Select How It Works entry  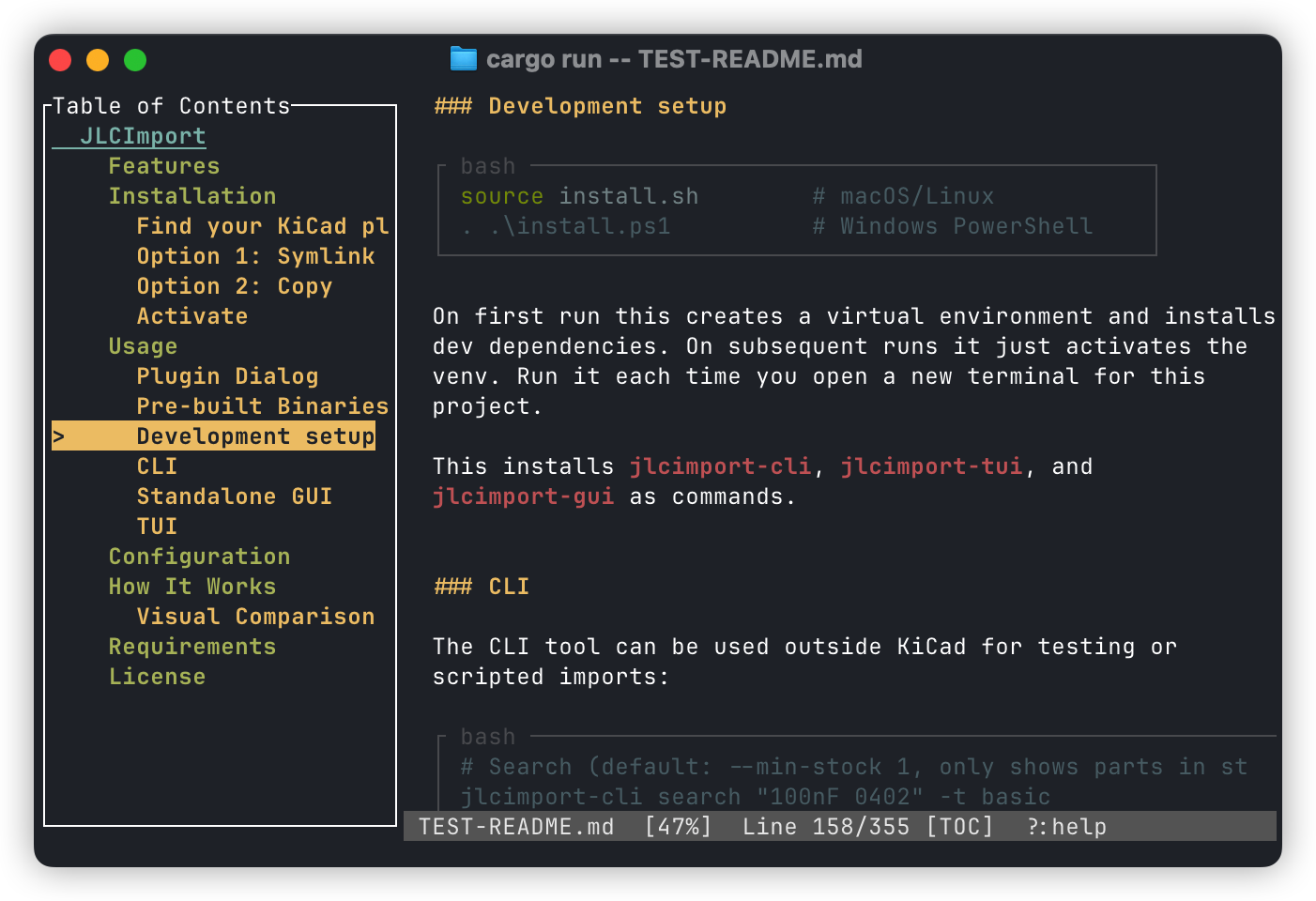pyautogui.click(x=192, y=587)
